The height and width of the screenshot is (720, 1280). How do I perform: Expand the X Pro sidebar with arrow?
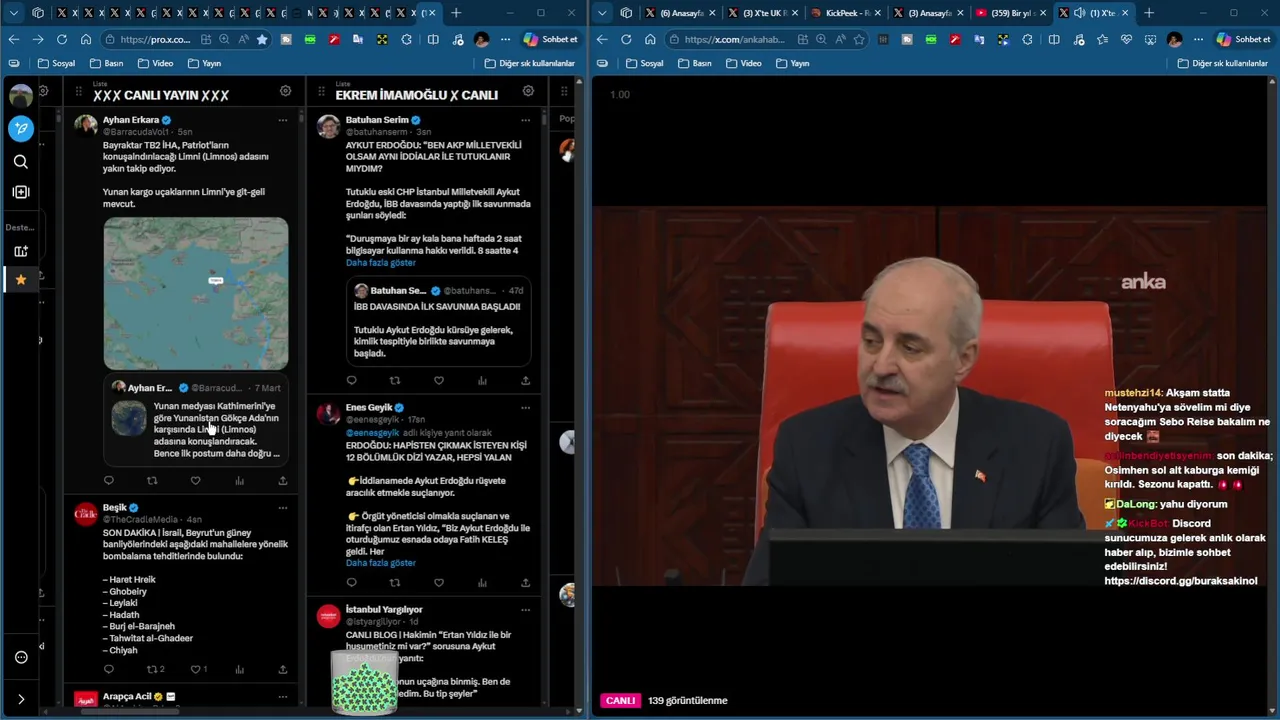point(21,699)
